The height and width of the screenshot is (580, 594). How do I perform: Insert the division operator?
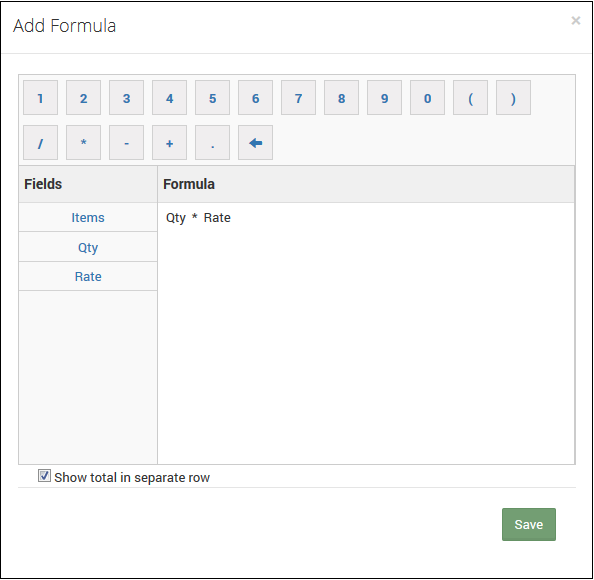pyautogui.click(x=41, y=142)
